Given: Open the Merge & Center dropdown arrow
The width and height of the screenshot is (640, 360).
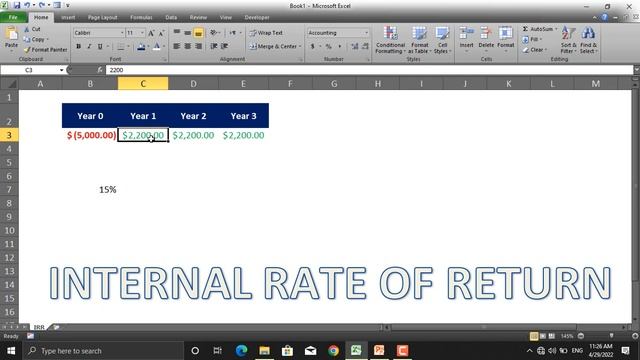Looking at the screenshot, I should [x=300, y=47].
